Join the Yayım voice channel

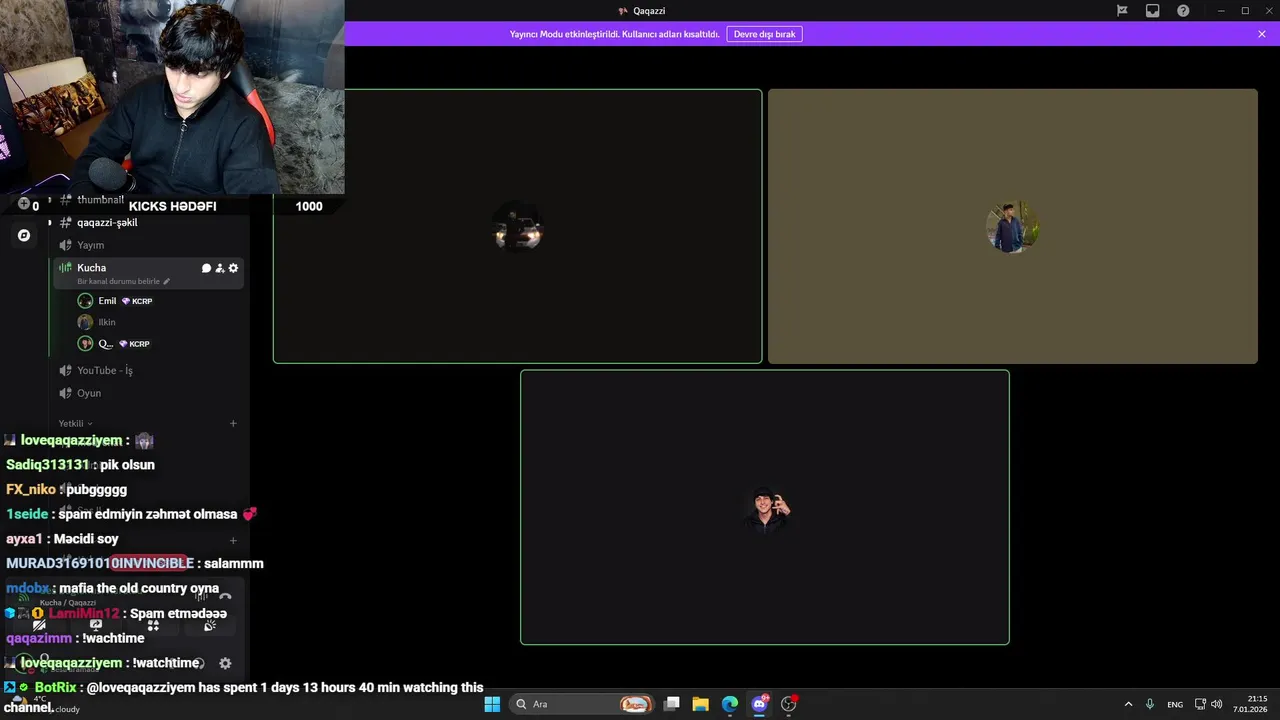point(90,245)
